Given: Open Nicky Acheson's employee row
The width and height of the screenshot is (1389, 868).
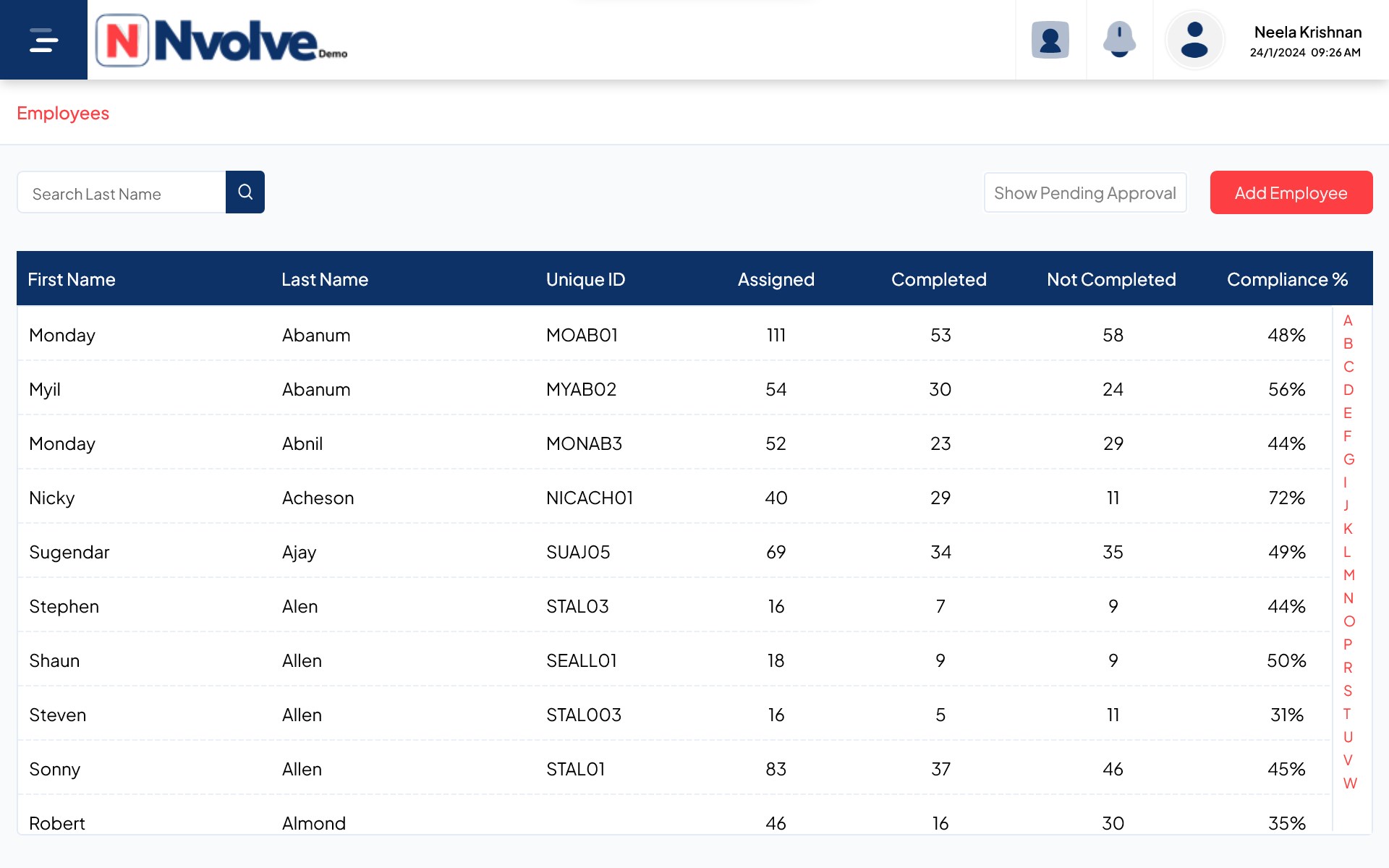Looking at the screenshot, I should tap(318, 498).
